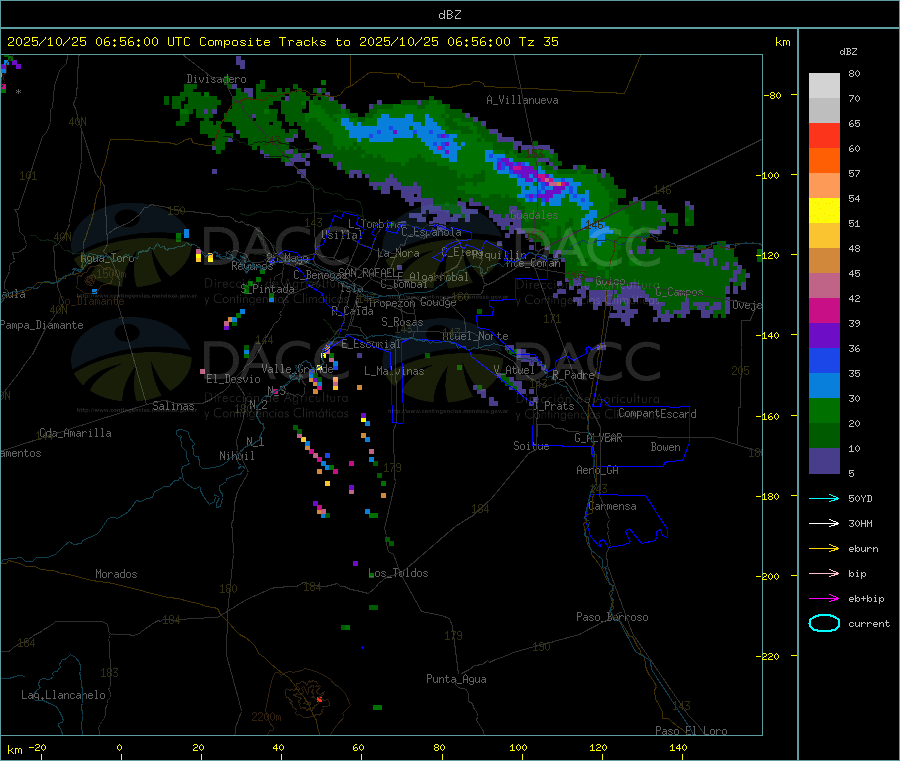Click the current cyan ellipse legend icon

point(824,623)
